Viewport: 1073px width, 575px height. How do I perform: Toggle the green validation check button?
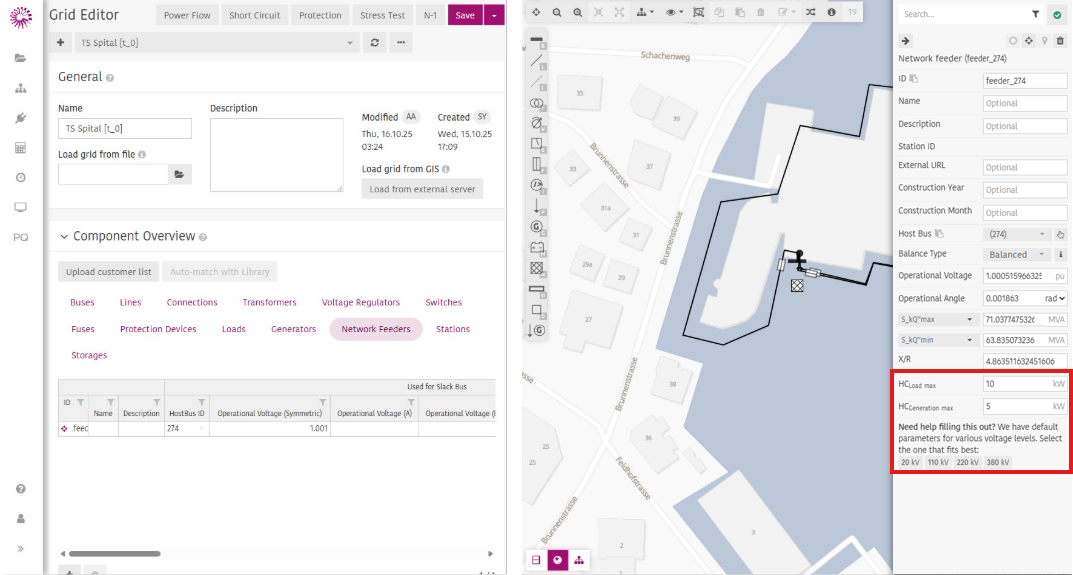point(1057,15)
